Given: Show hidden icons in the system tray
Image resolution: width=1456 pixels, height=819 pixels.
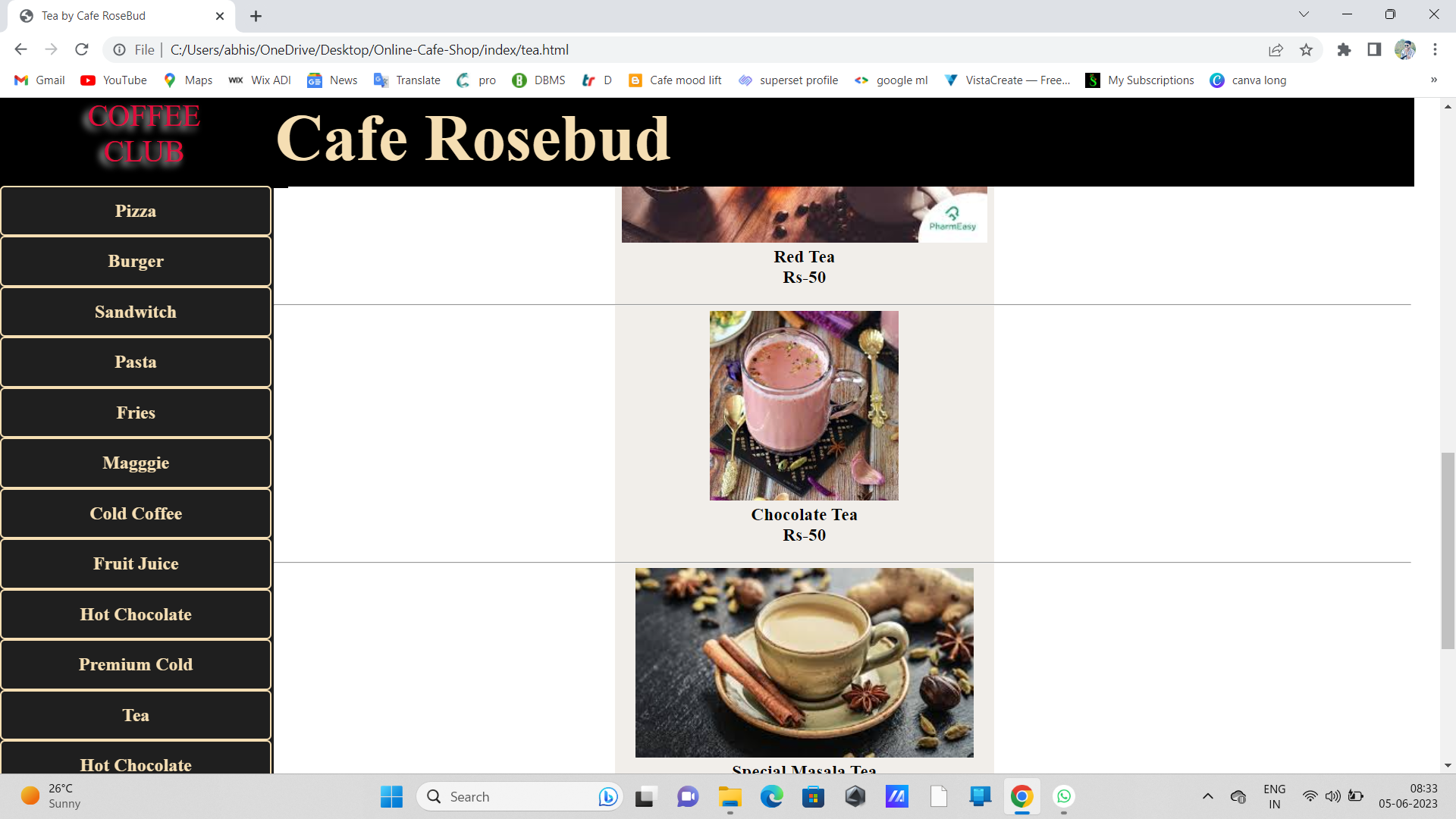Looking at the screenshot, I should click(x=1207, y=796).
